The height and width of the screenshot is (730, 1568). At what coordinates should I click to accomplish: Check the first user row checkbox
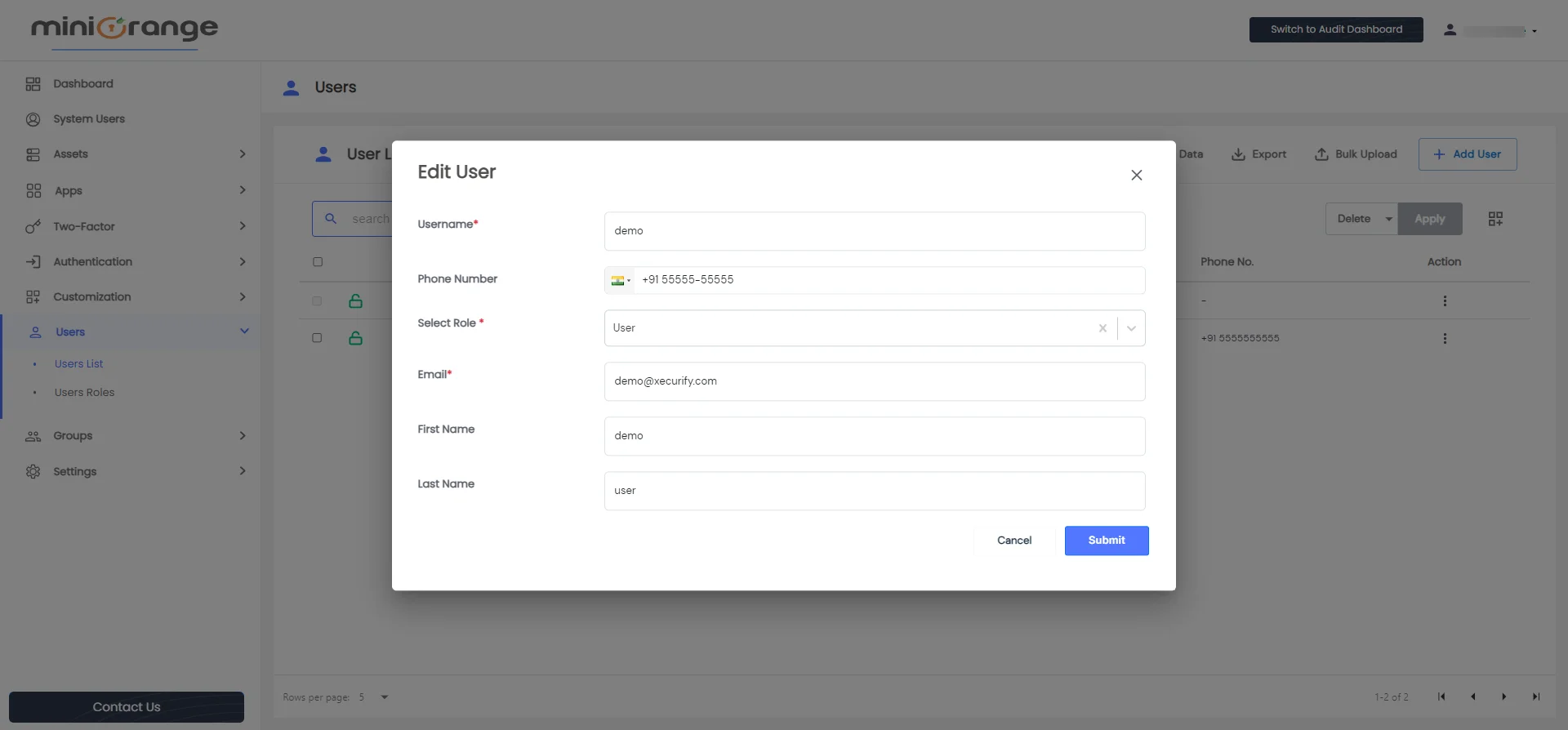pyautogui.click(x=317, y=301)
